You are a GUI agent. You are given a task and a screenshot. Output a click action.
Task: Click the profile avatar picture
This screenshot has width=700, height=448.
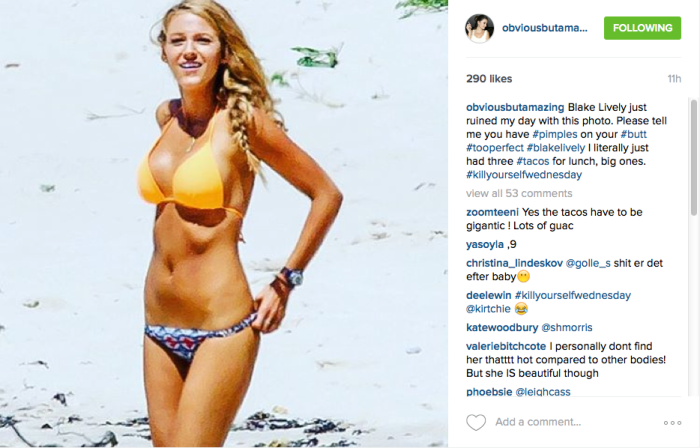pyautogui.click(x=479, y=28)
